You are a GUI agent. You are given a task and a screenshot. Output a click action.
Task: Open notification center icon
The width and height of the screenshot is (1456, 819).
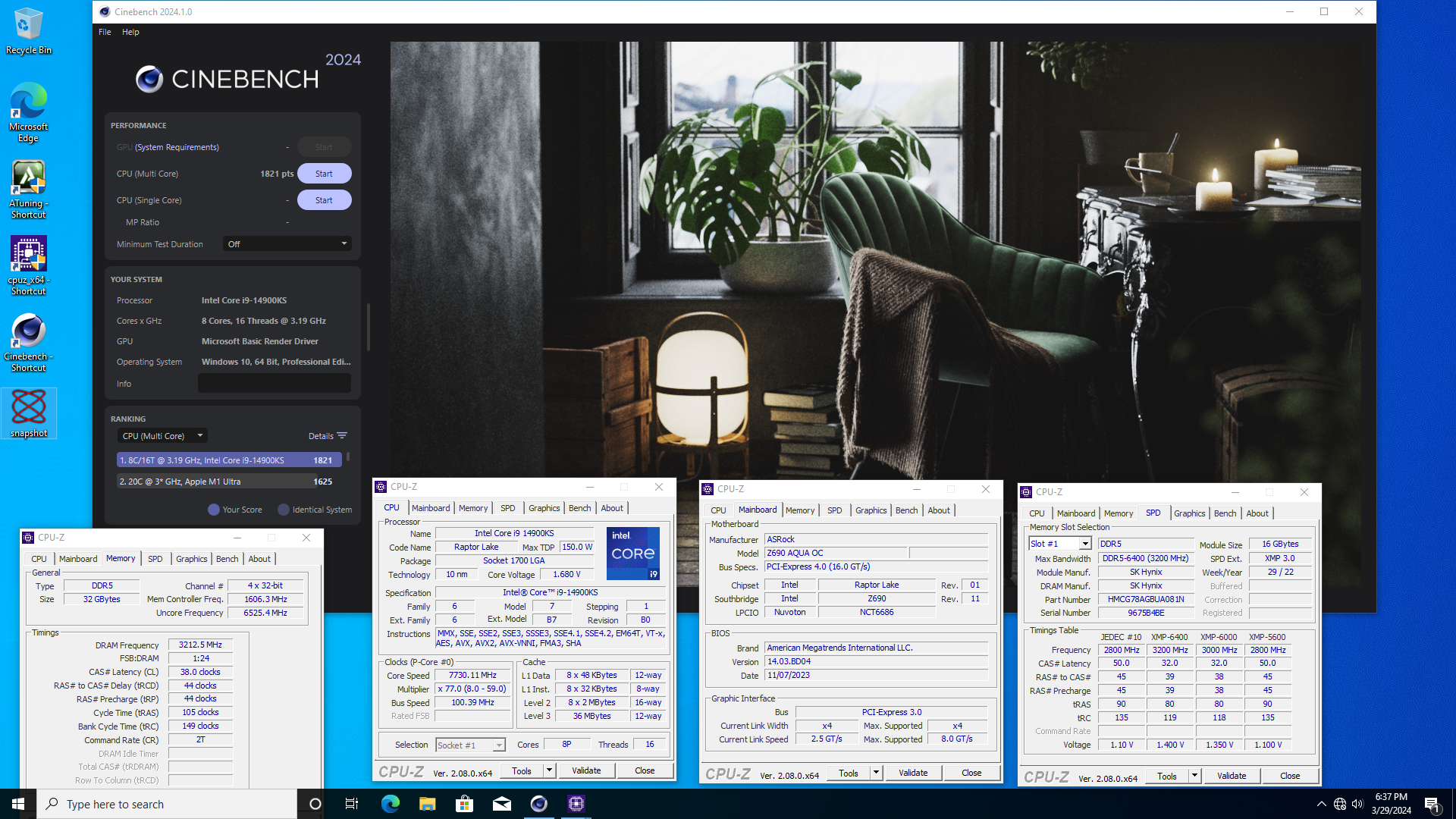[1432, 805]
